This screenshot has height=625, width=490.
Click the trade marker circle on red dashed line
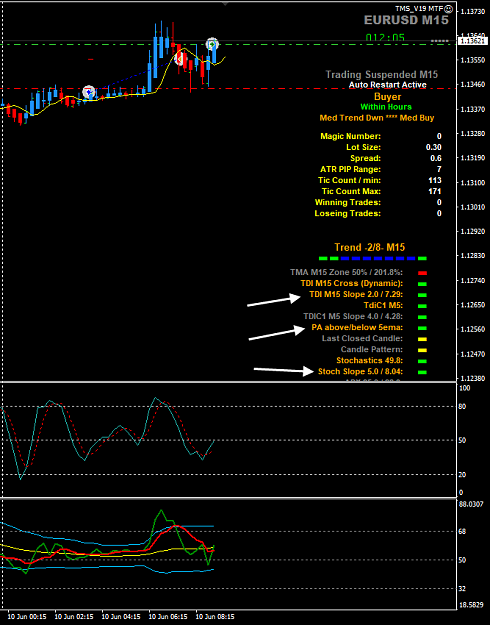(89, 92)
